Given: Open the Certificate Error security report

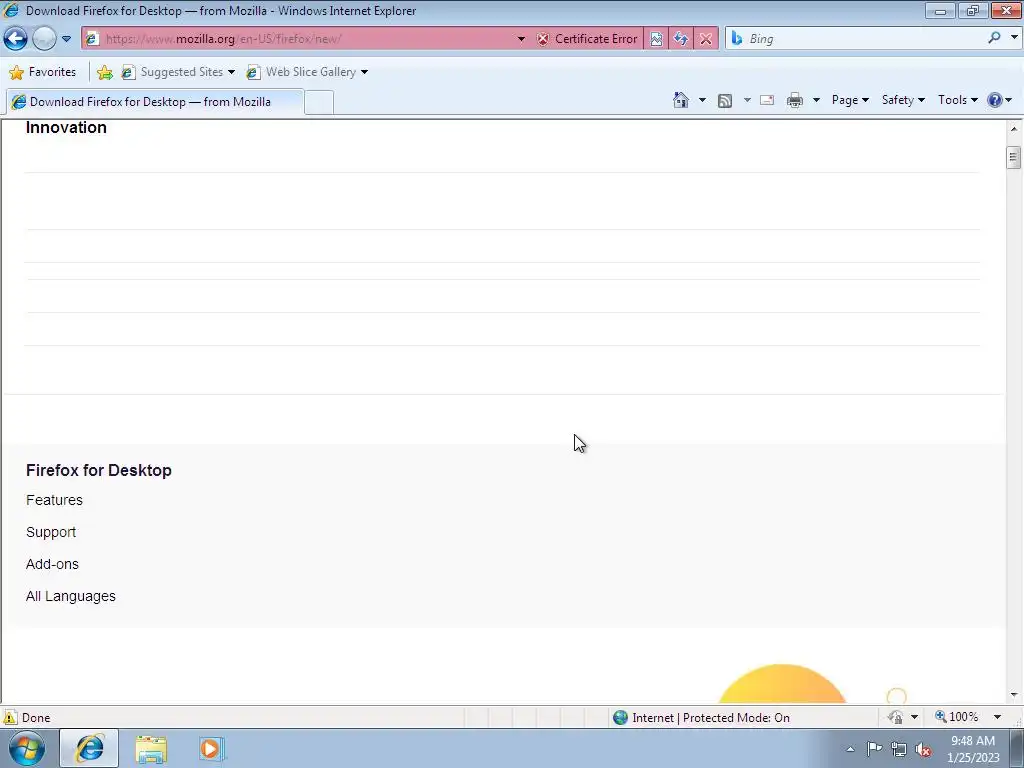Looking at the screenshot, I should tap(587, 39).
